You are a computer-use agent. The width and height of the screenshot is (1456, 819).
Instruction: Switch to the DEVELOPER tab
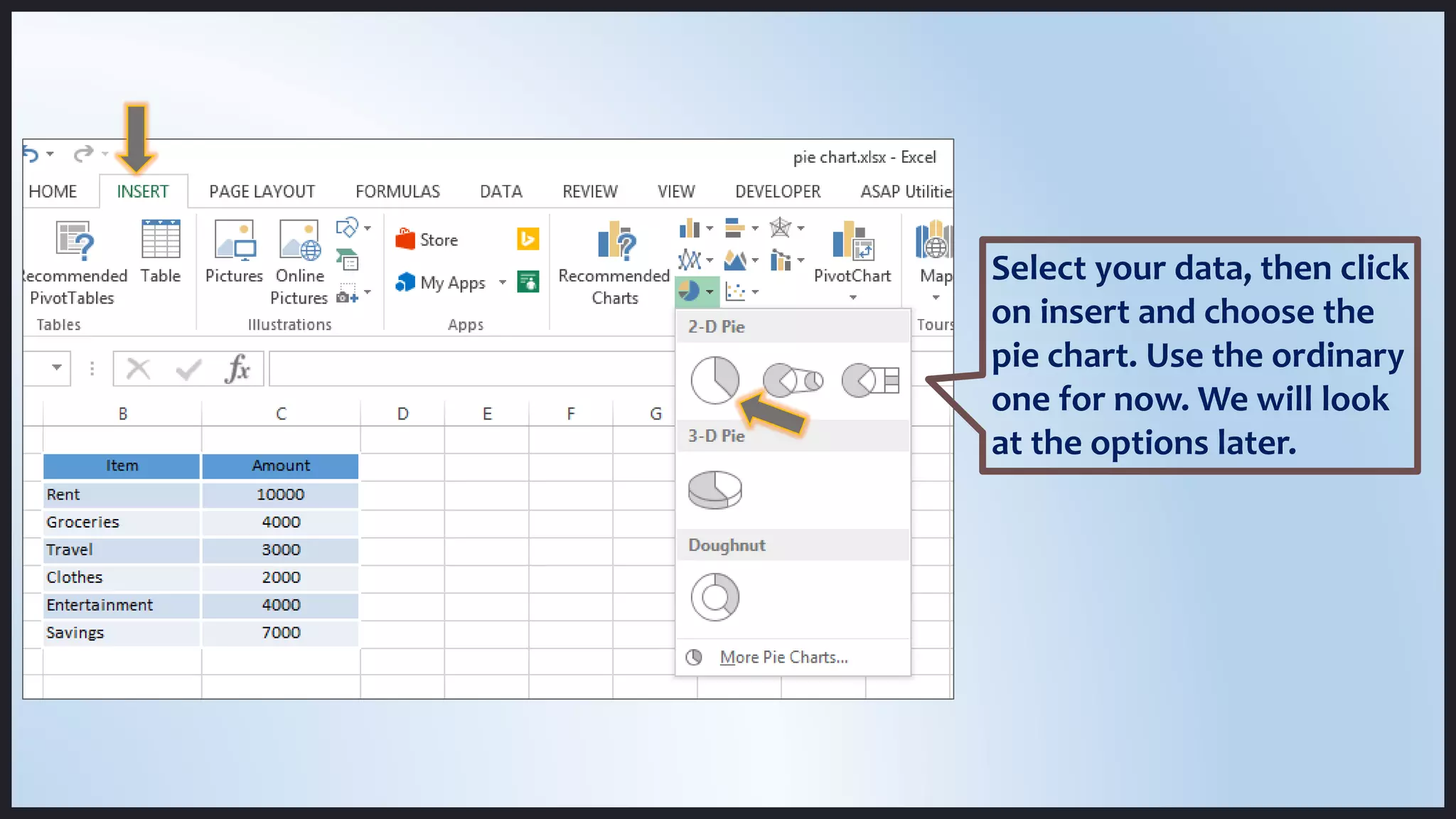[778, 191]
